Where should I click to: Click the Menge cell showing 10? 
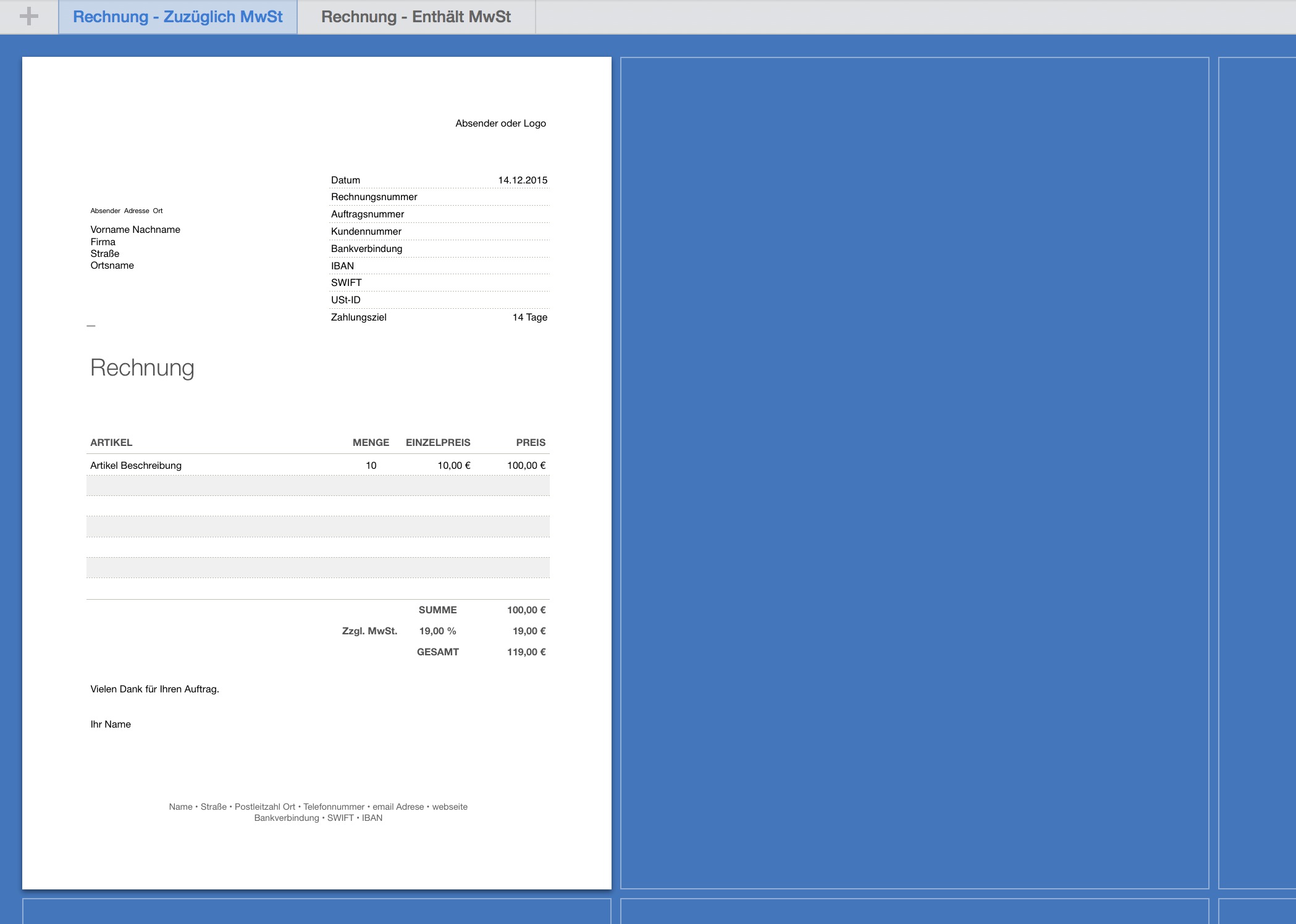click(371, 466)
